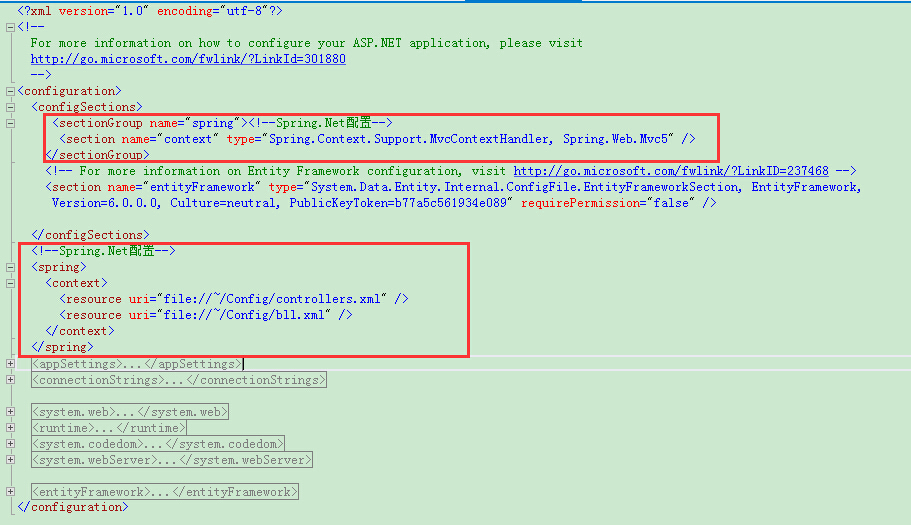
Task: Click the collapsed system.codedom placeholder box
Action: [158, 444]
